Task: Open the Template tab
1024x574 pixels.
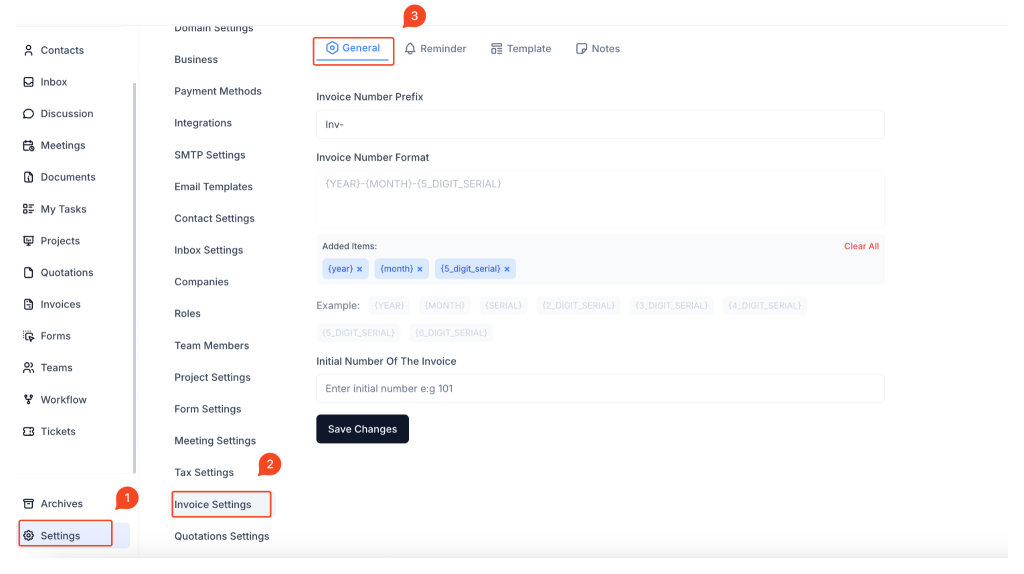Action: (x=521, y=49)
